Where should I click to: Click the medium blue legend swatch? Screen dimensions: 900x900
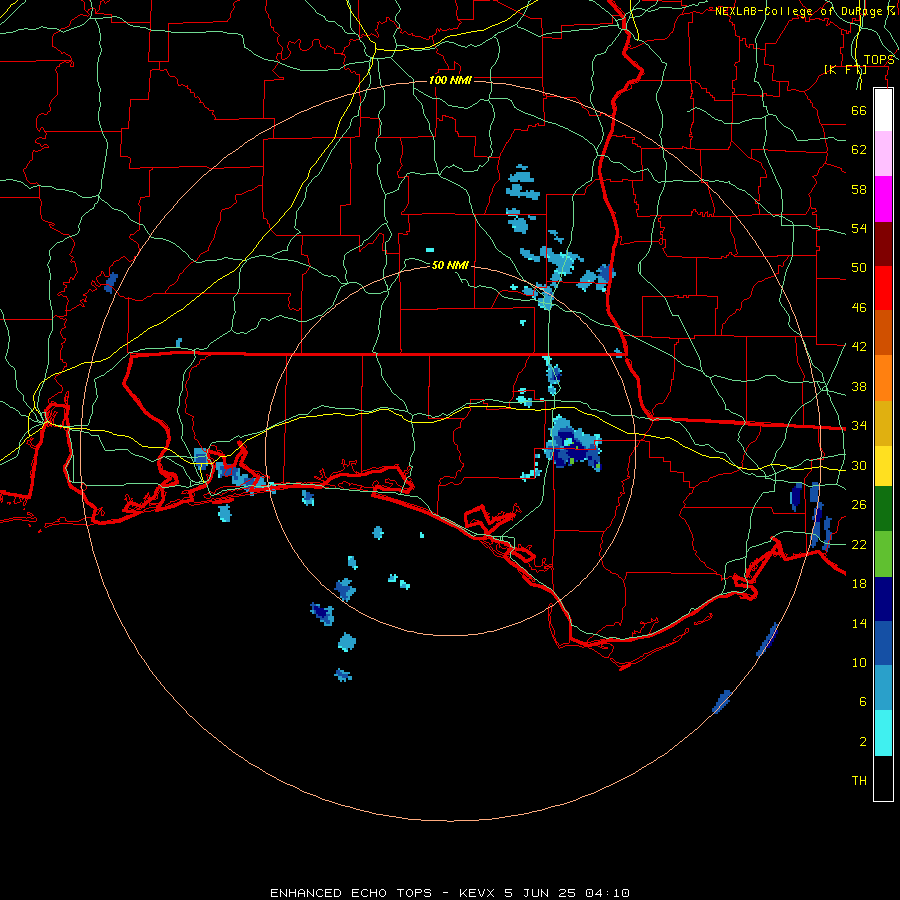(x=883, y=643)
